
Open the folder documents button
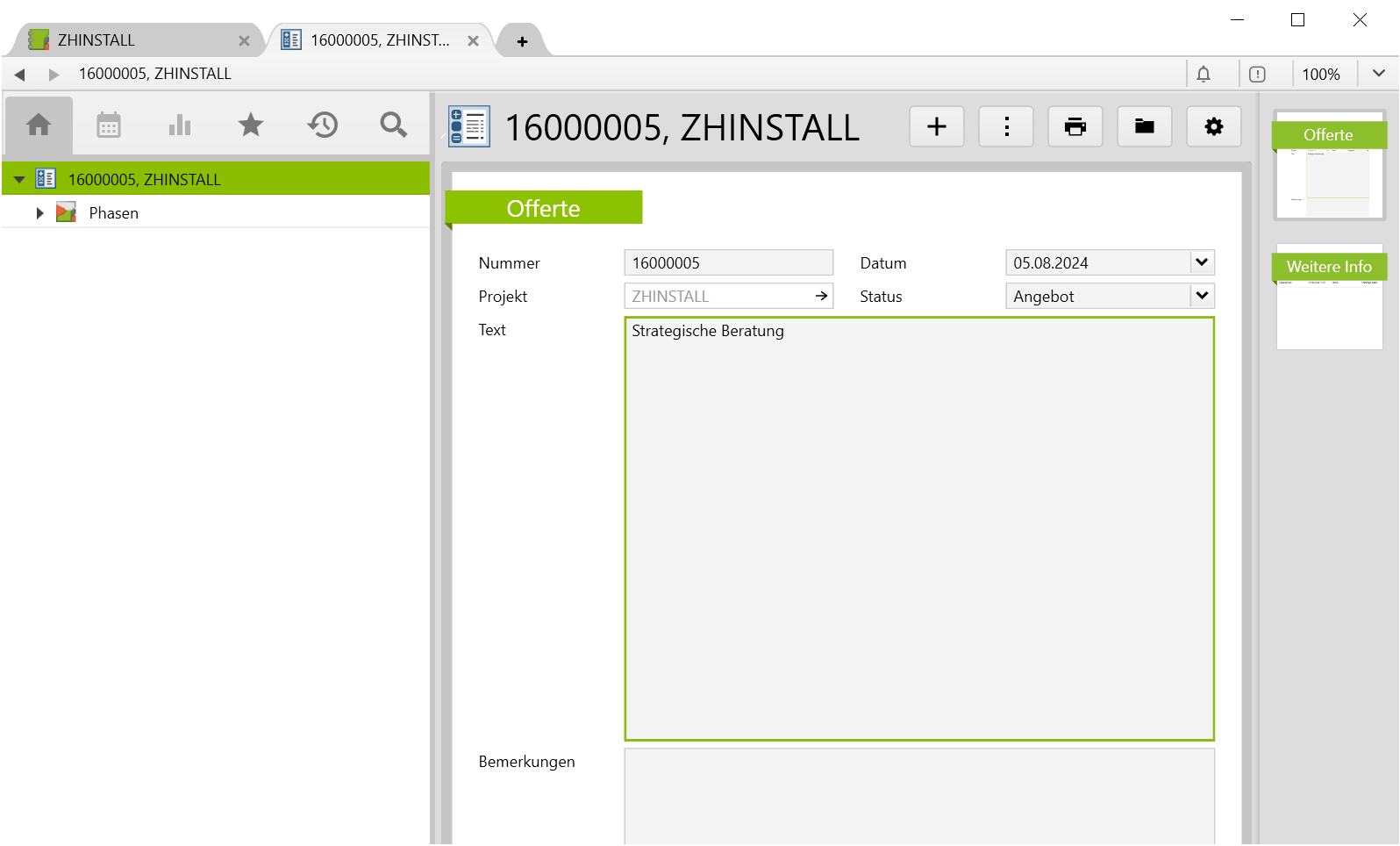[1145, 127]
